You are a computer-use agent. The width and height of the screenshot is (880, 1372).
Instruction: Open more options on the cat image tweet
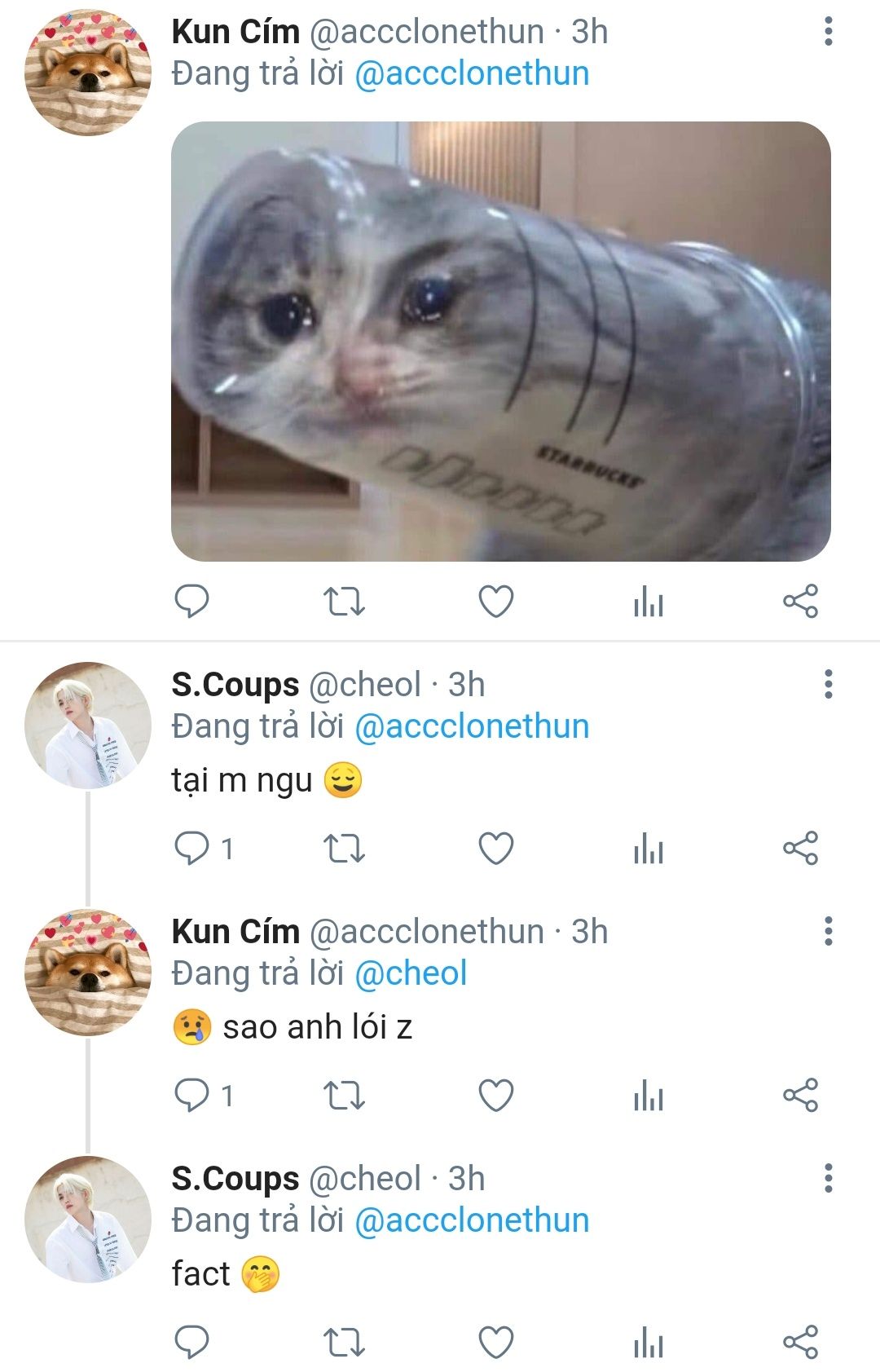(828, 32)
